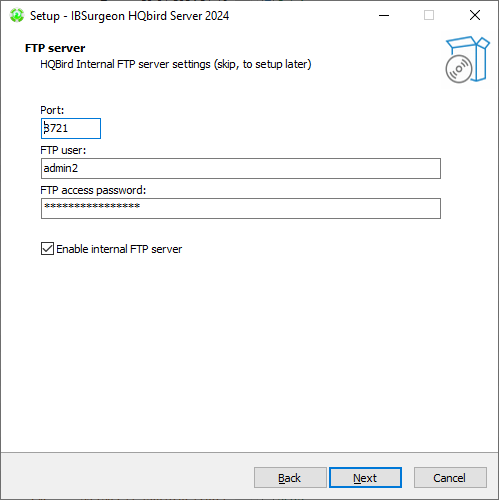
Task: Proceed with the Next button
Action: point(365,478)
